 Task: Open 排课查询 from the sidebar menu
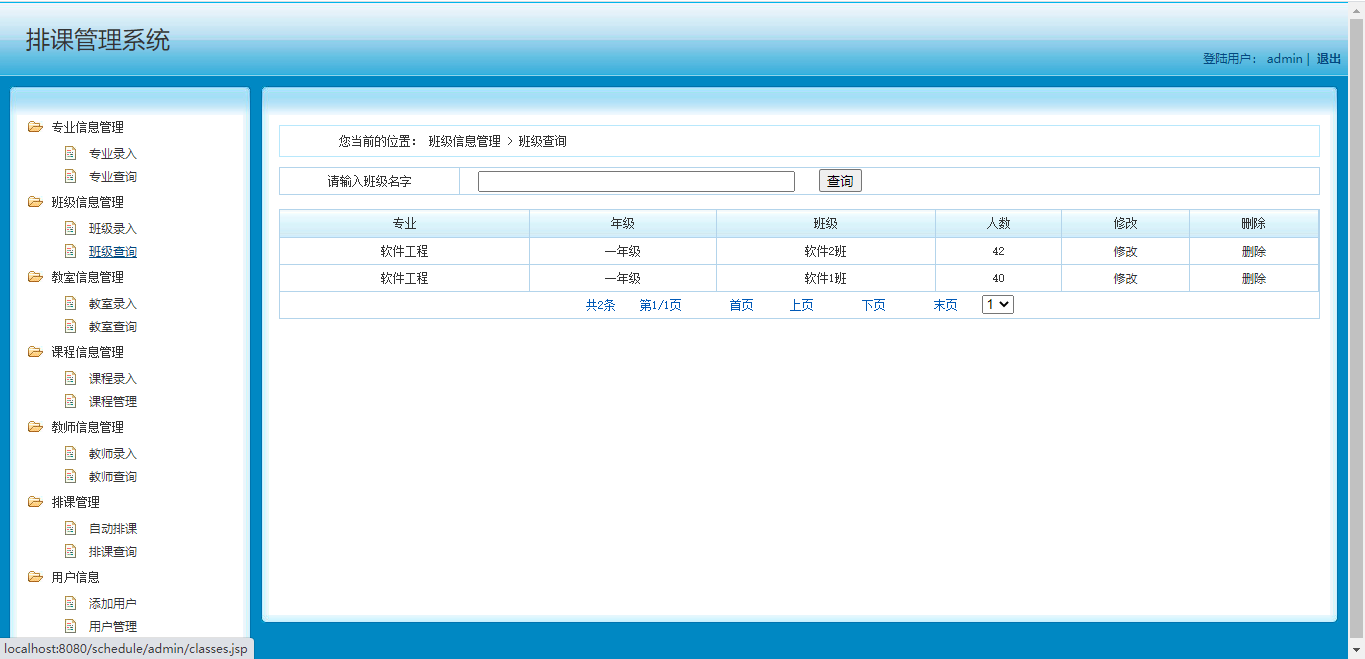click(112, 551)
